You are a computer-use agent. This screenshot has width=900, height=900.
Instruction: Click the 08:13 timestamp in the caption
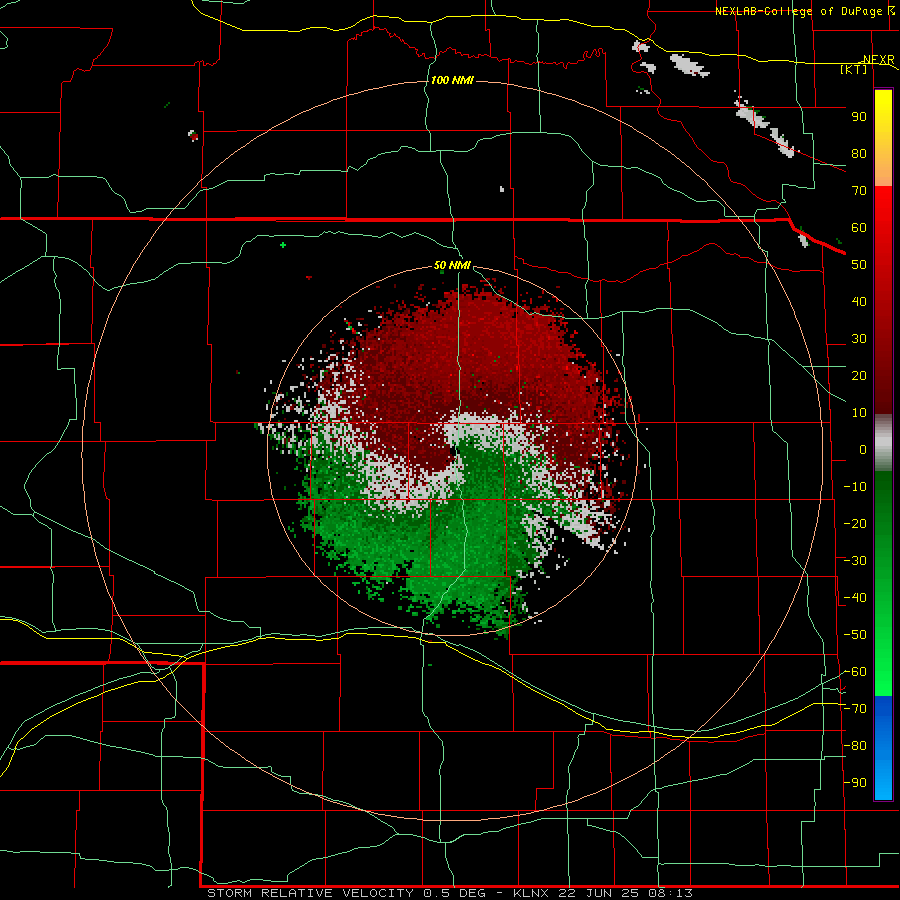pyautogui.click(x=670, y=893)
